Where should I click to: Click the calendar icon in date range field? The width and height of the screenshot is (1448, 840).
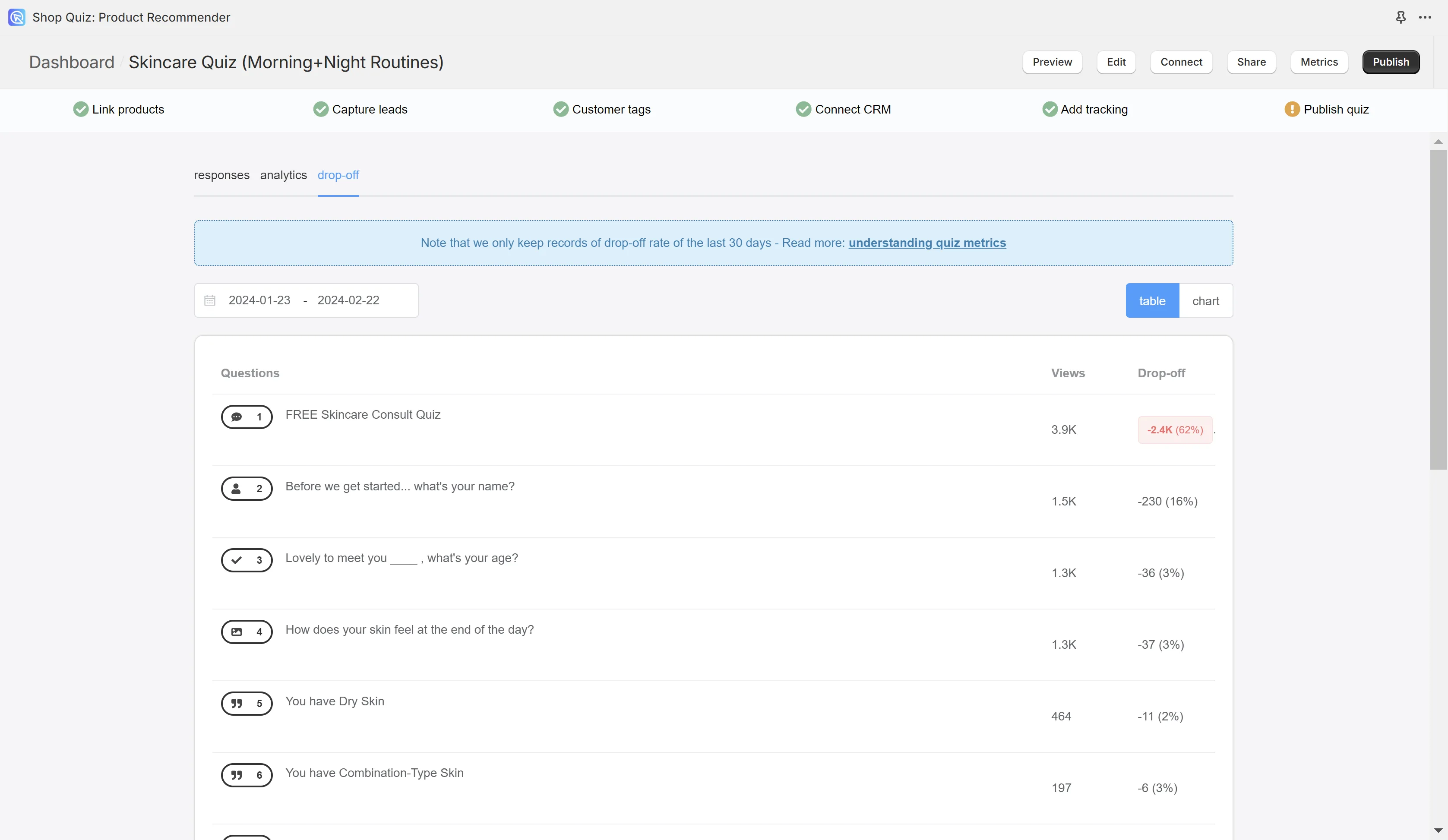point(210,300)
